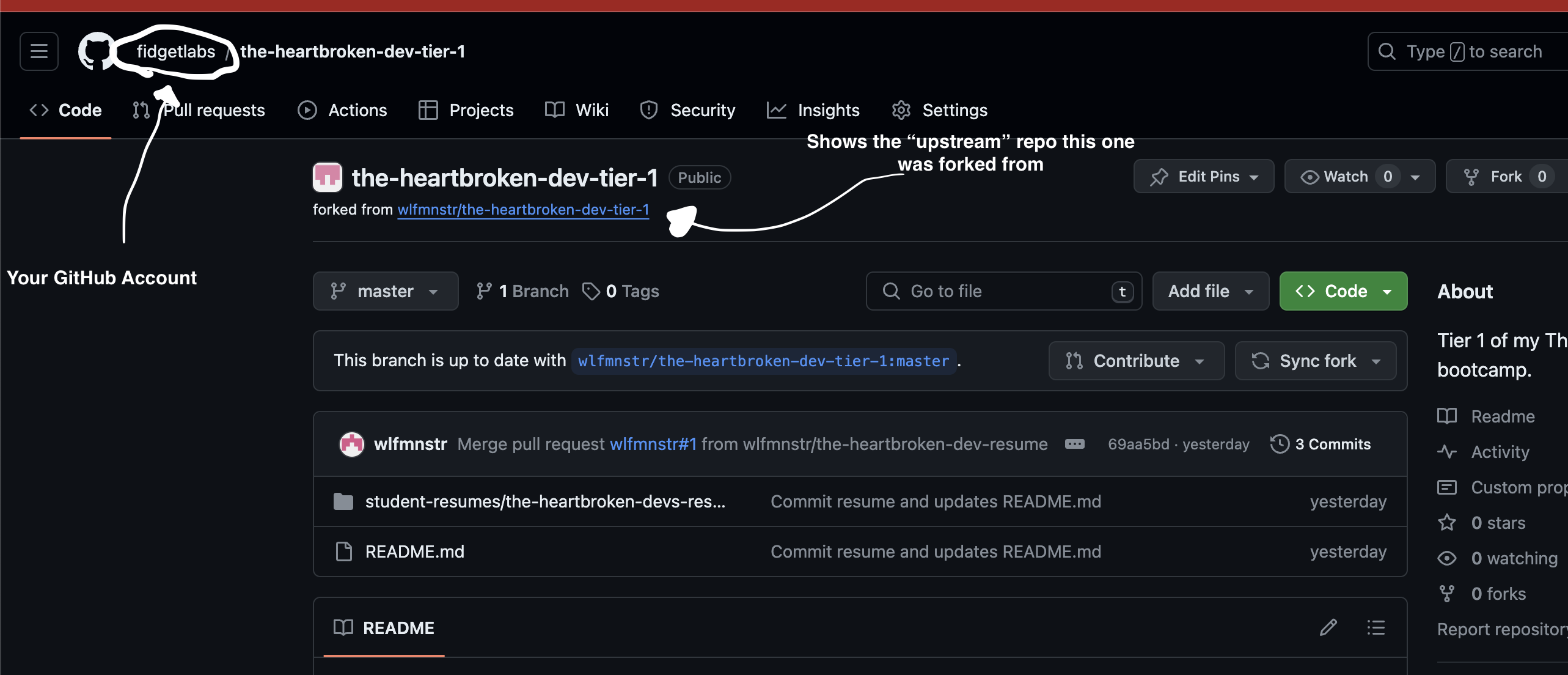The image size is (1568, 675).
Task: Switch to the Code tab
Action: tap(65, 110)
